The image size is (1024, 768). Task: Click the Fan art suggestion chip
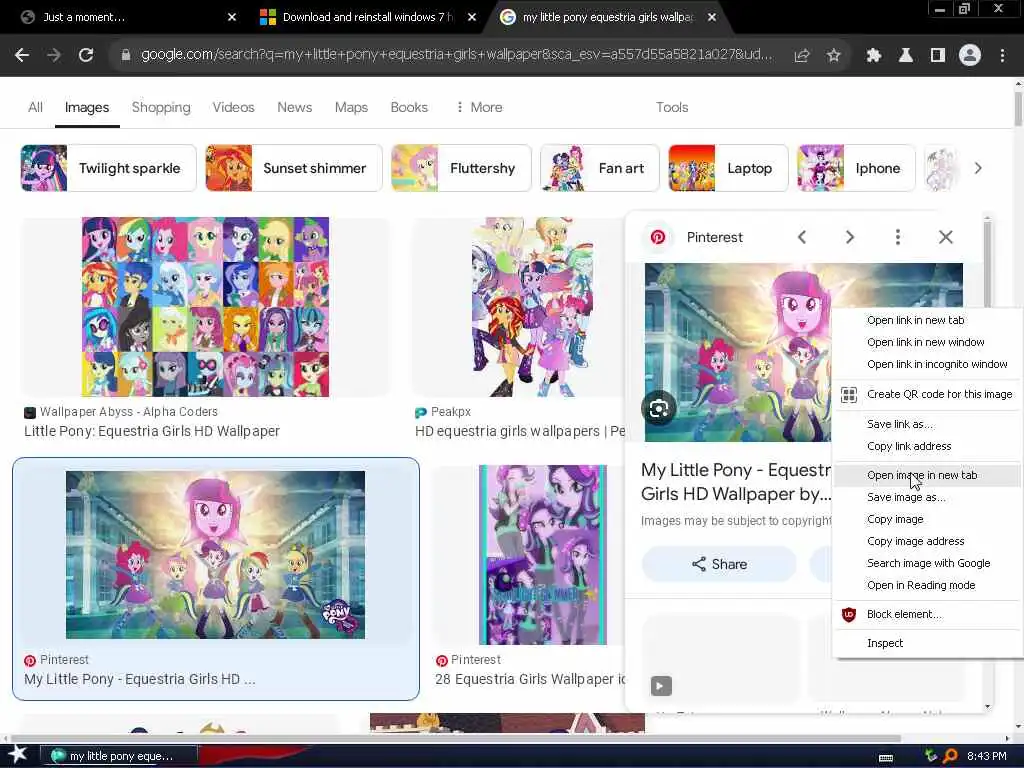click(600, 168)
